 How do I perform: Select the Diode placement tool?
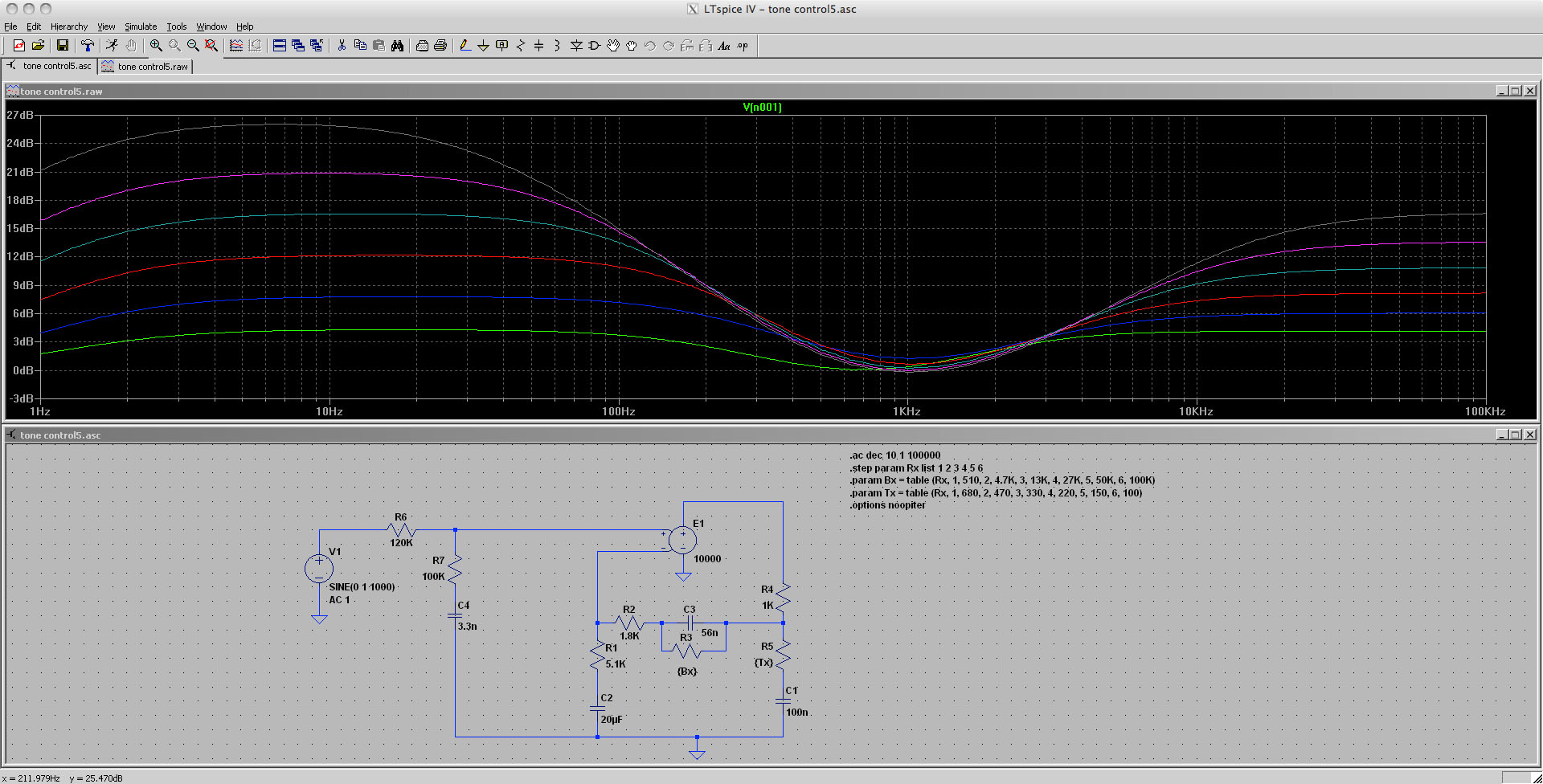tap(576, 46)
